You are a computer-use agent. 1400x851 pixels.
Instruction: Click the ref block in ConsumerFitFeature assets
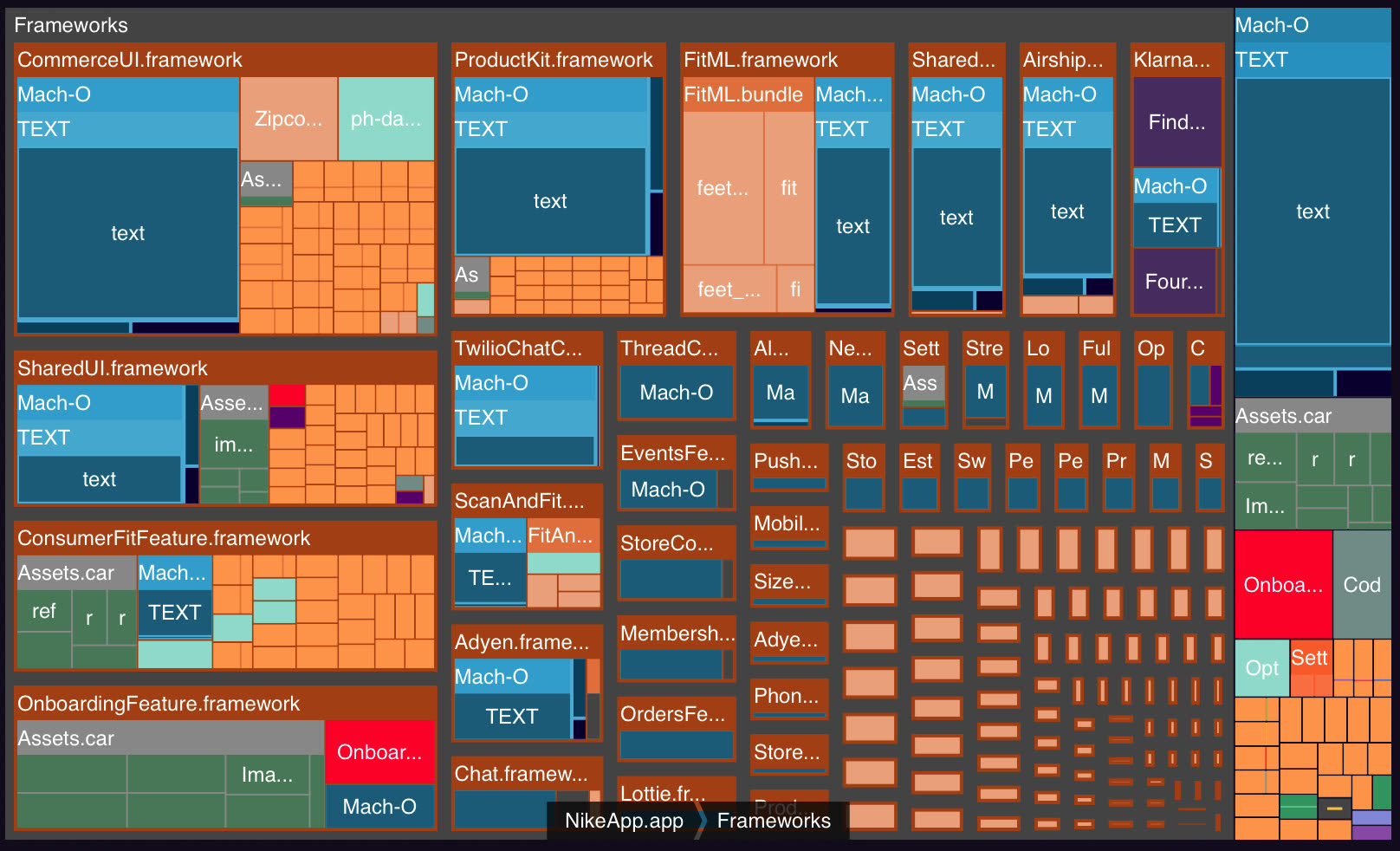(x=43, y=611)
